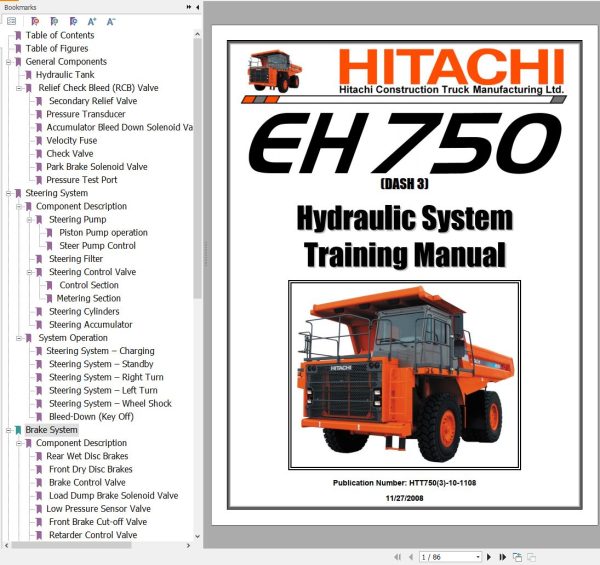Open Steering System – Charging bookmark
Viewport: 600px width, 565px height.
pos(100,351)
